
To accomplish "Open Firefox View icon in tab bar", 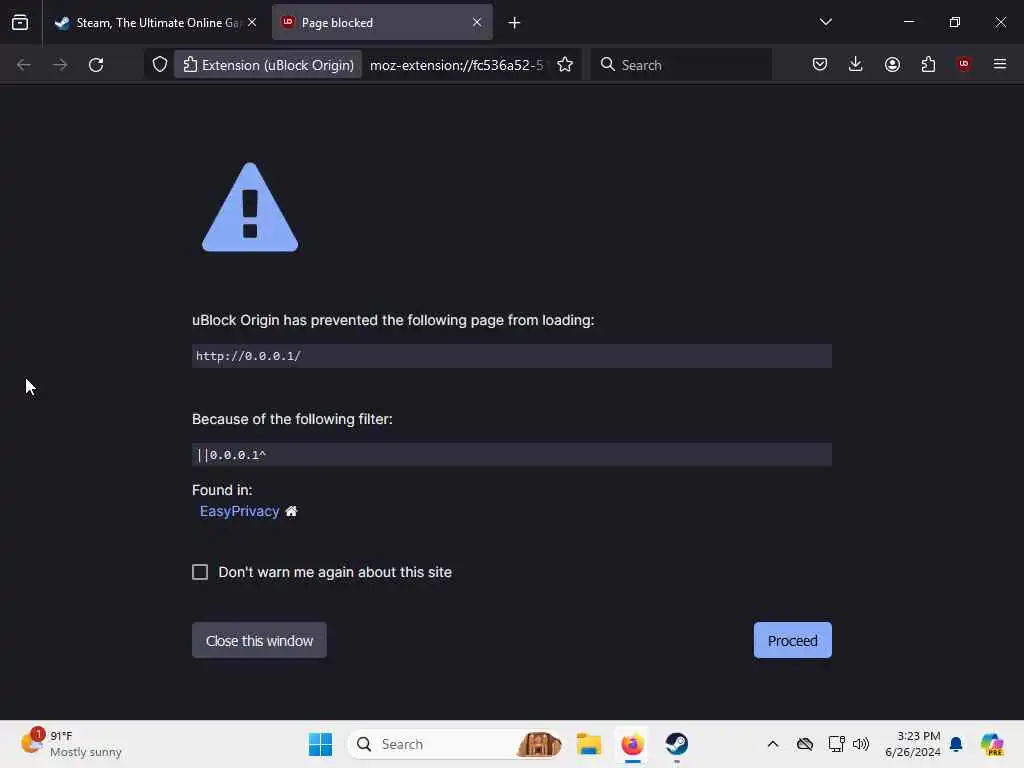I will [20, 23].
